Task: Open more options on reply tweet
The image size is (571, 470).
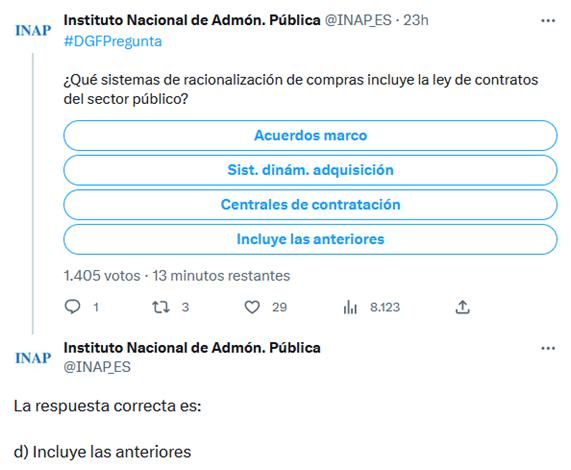Action: click(x=548, y=348)
